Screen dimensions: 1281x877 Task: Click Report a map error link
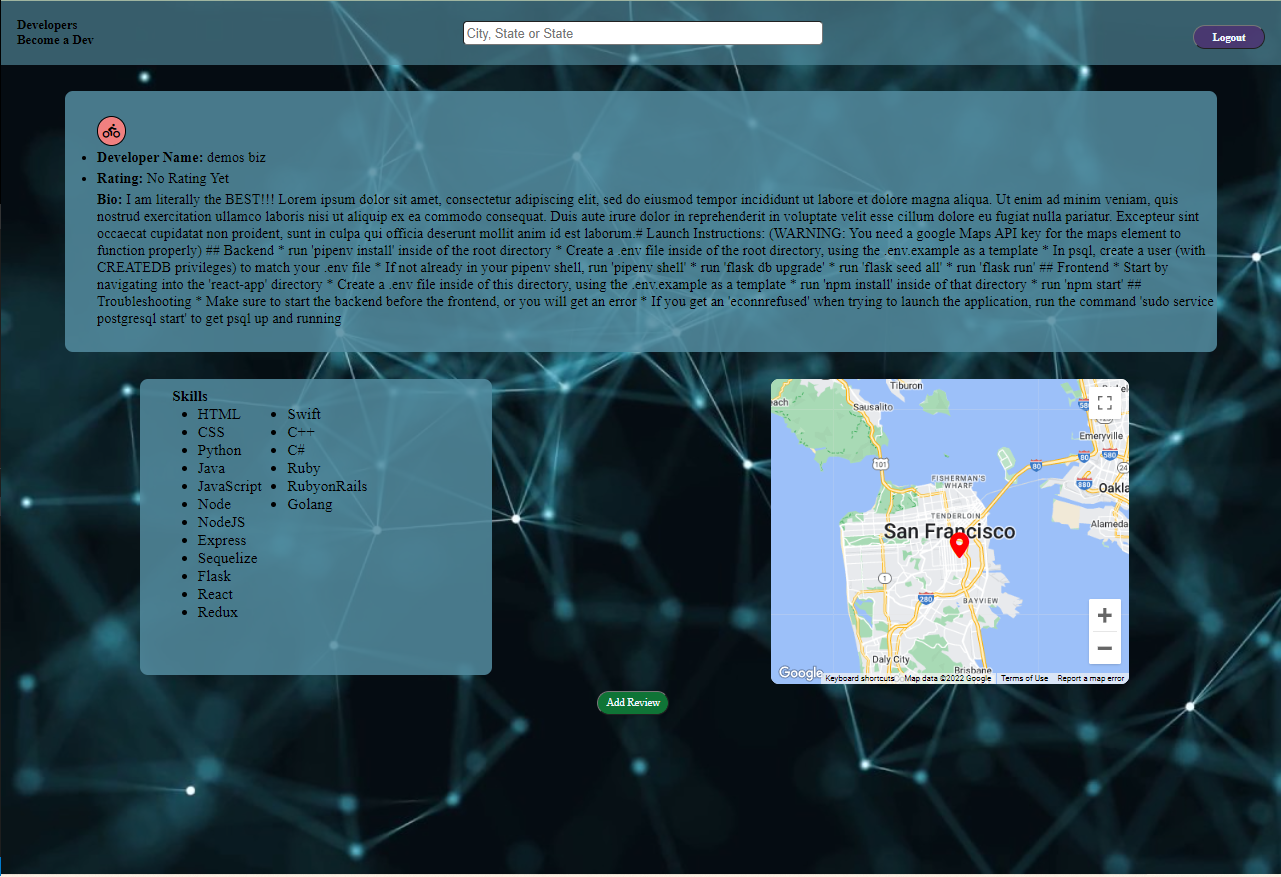1091,678
